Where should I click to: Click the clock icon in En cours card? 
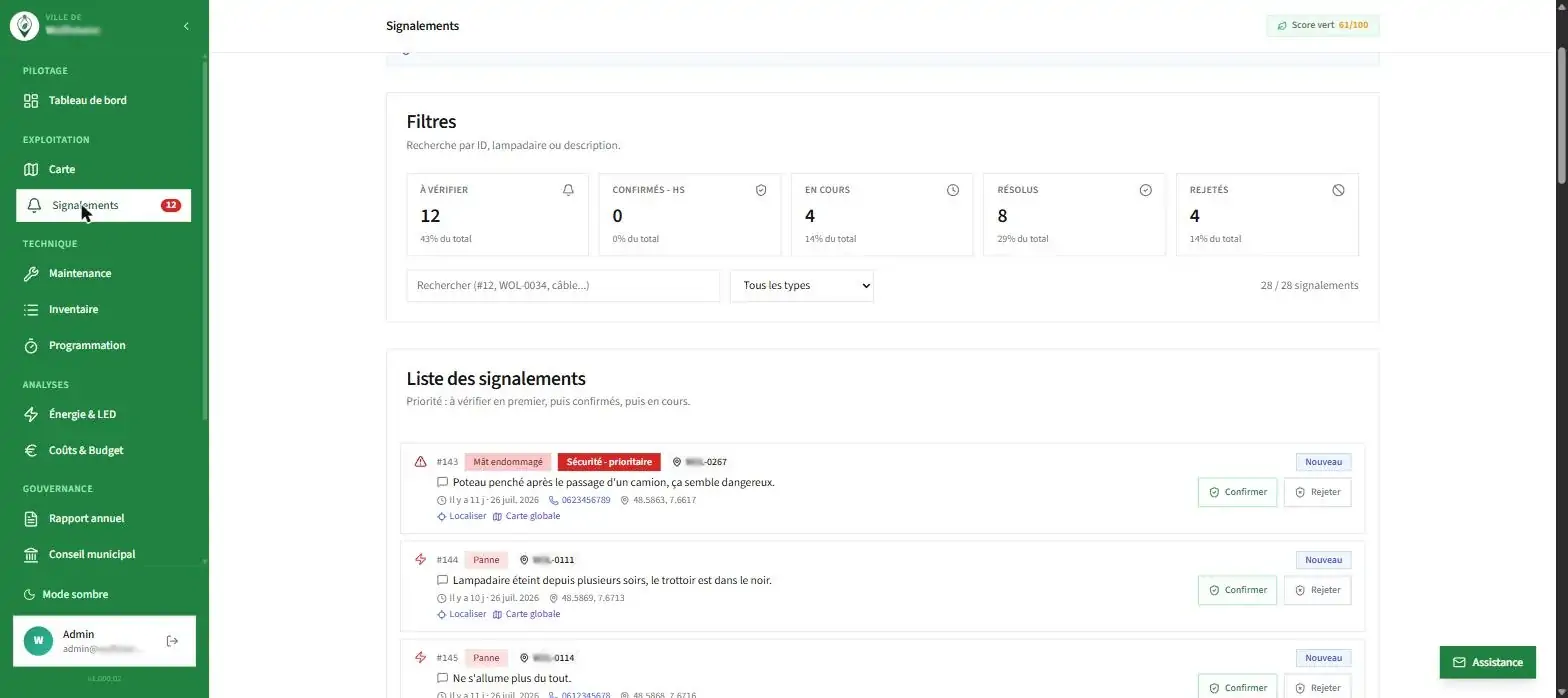pos(953,190)
